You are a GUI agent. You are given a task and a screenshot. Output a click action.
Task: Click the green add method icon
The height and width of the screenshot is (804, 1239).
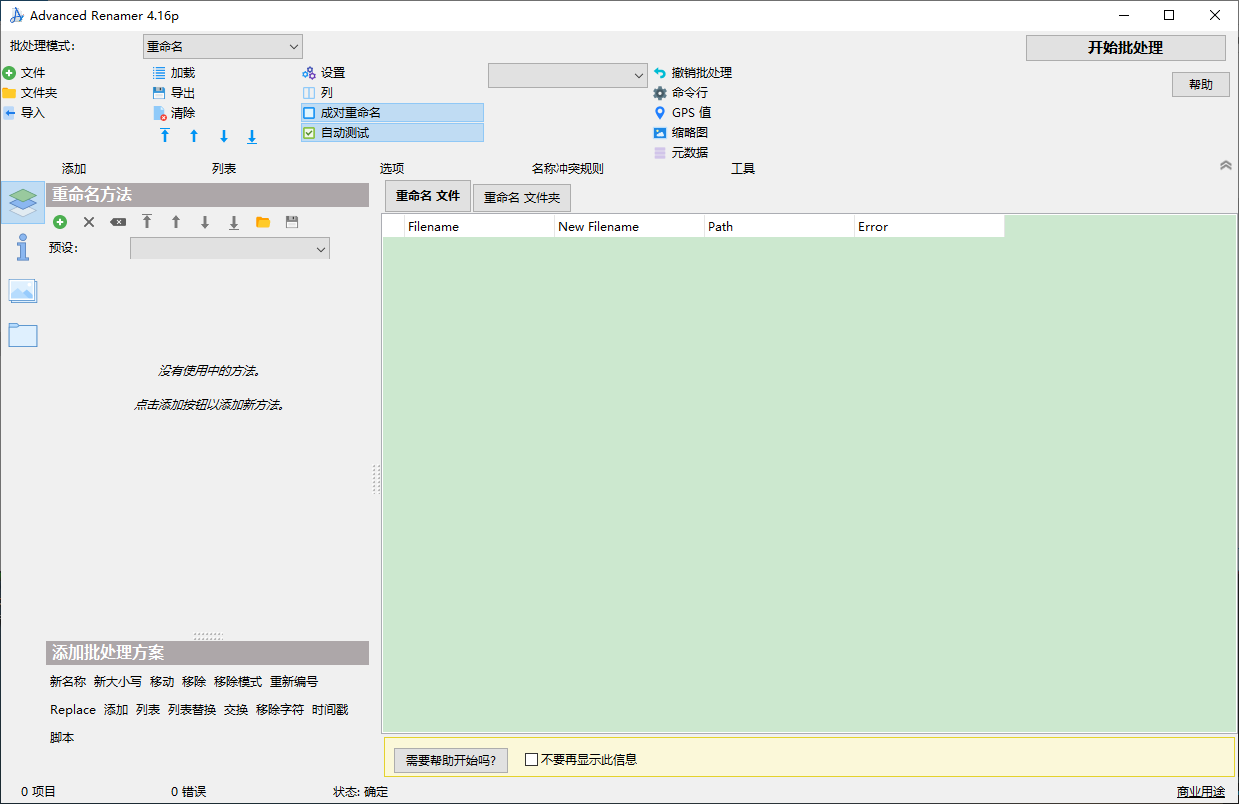tap(60, 222)
